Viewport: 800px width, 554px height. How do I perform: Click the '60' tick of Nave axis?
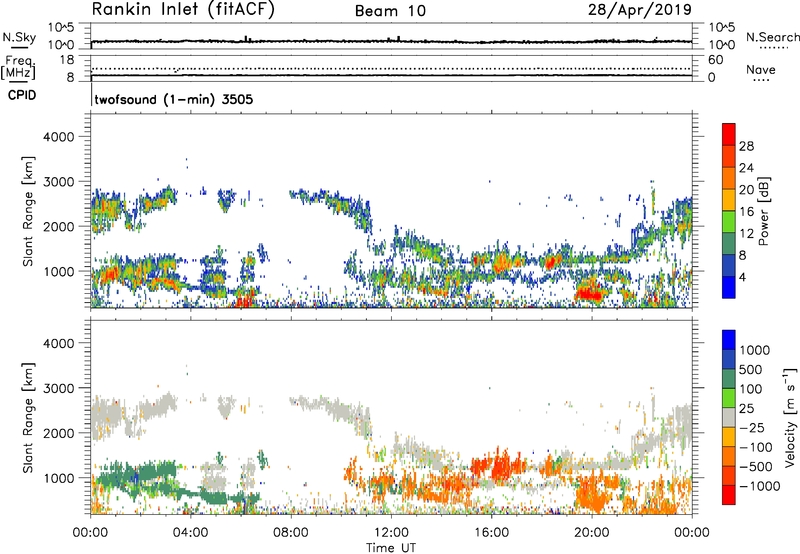click(x=715, y=60)
